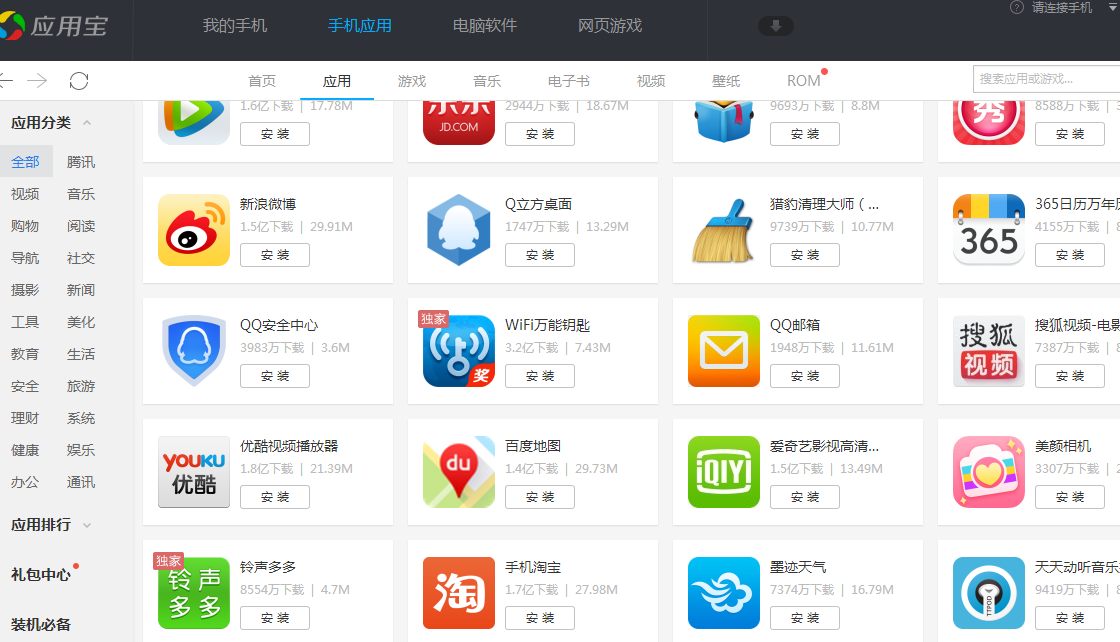Open the WiFi万能钥匙 app icon
This screenshot has height=642, width=1120.
pos(459,351)
